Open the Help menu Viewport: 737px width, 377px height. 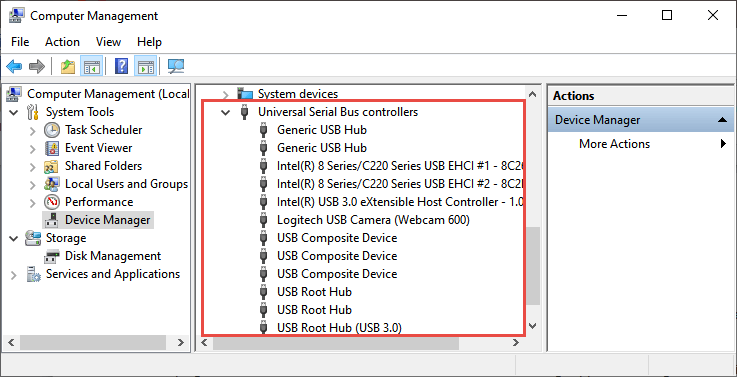pos(149,42)
